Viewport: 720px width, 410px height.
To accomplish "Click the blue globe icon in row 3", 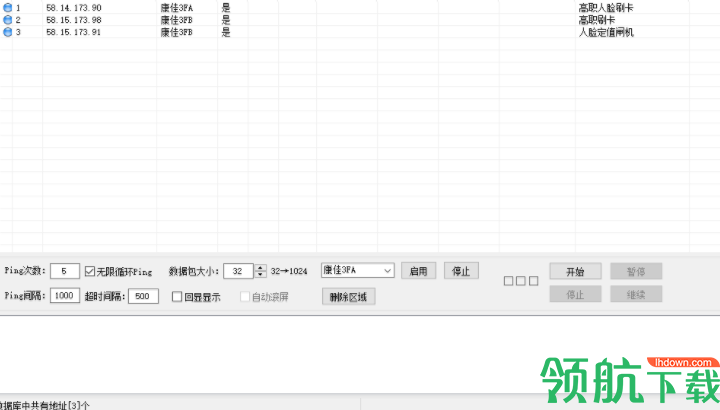I will pos(7,32).
